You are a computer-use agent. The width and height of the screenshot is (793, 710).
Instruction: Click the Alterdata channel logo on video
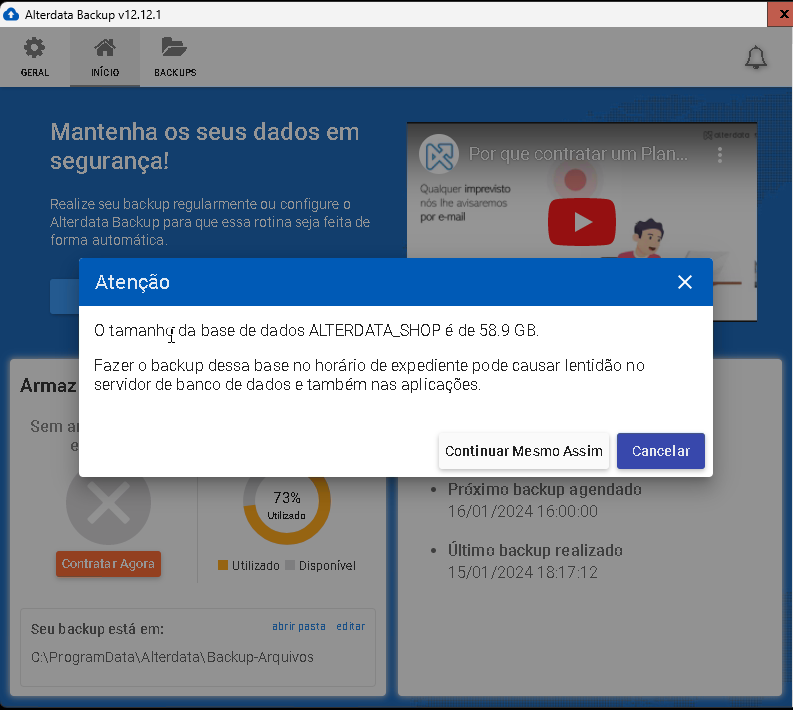(x=439, y=154)
